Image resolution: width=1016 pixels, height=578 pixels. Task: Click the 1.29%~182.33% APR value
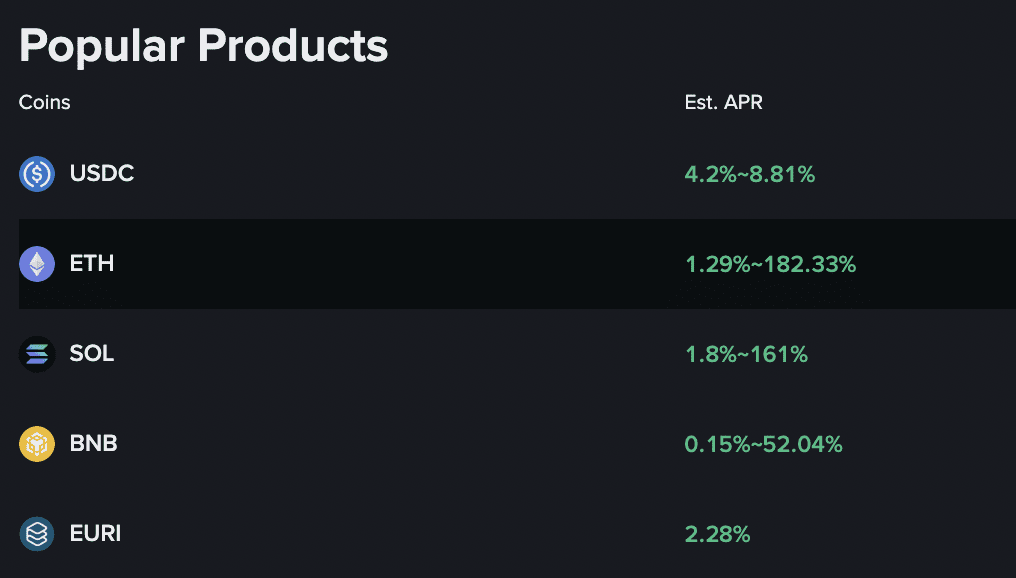[770, 265]
